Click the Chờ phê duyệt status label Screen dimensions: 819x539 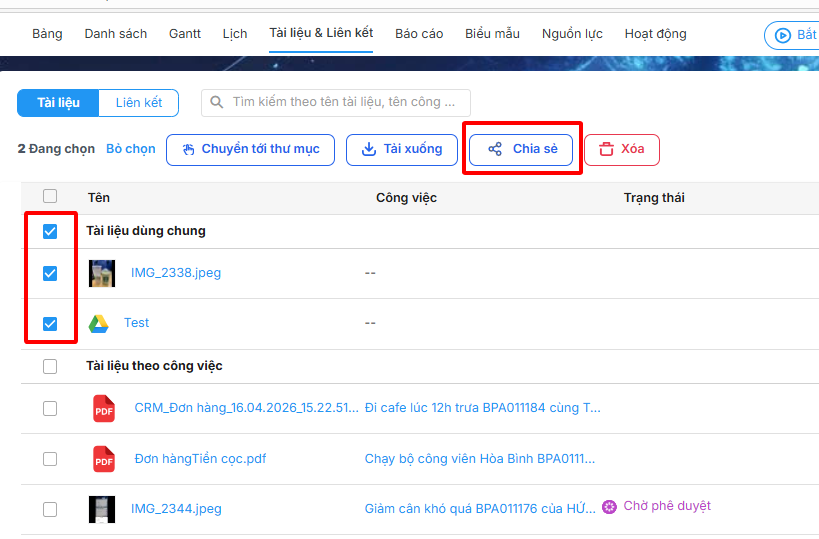(x=667, y=506)
